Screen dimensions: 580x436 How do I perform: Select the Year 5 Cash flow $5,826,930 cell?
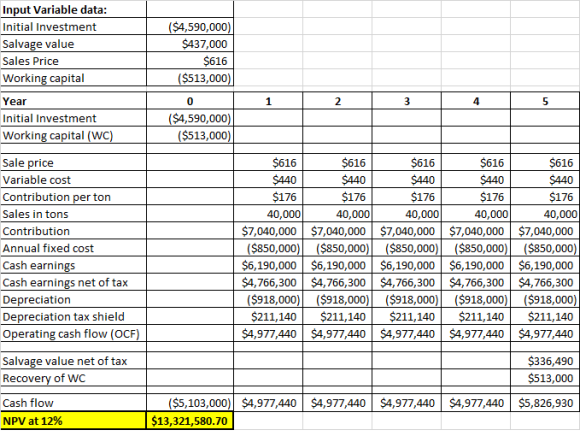[x=545, y=403]
